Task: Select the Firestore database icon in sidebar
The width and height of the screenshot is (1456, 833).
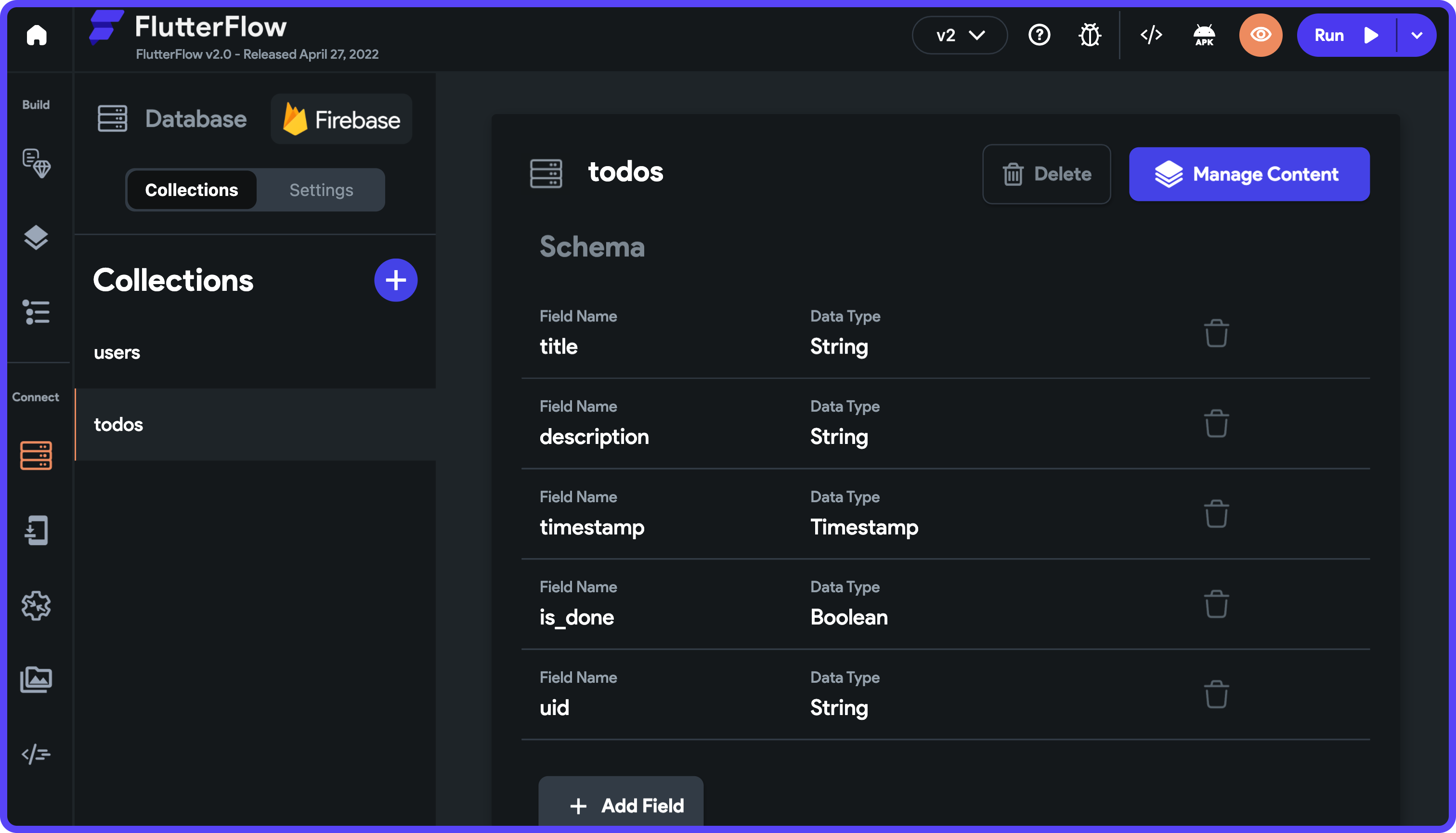Action: pyautogui.click(x=36, y=456)
